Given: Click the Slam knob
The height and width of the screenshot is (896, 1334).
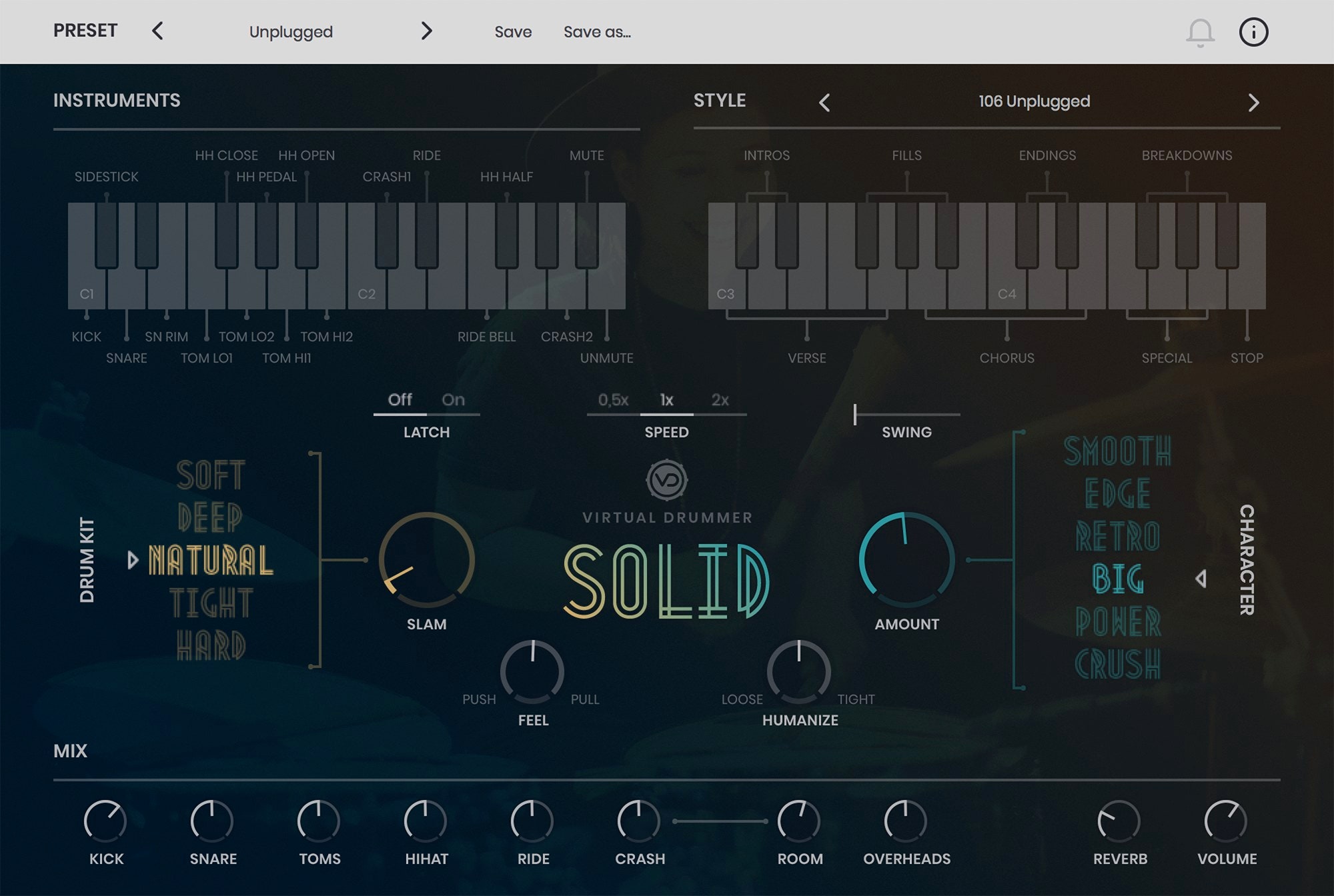Looking at the screenshot, I should pos(427,560).
